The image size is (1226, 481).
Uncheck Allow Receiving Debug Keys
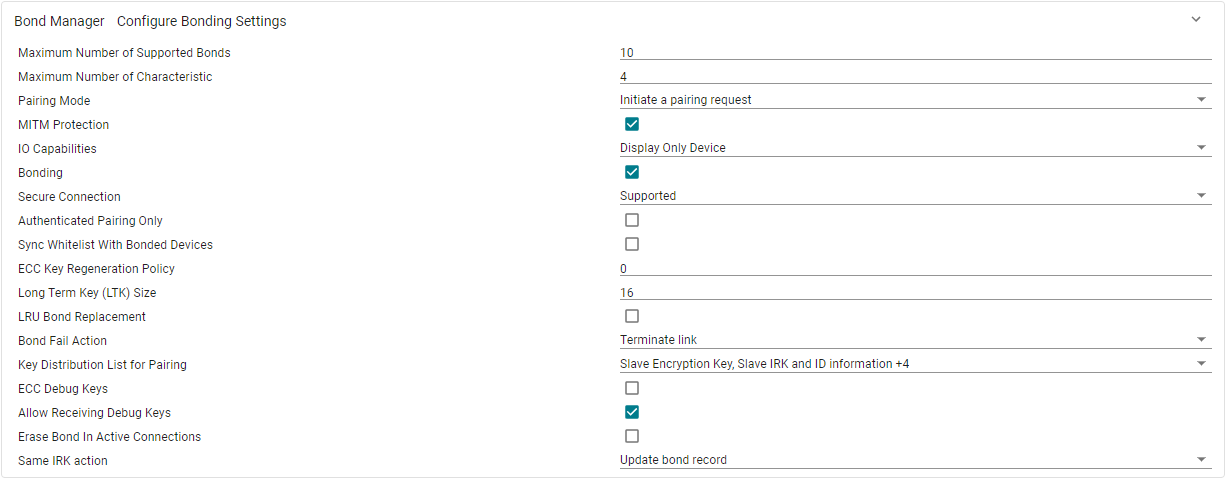[632, 413]
